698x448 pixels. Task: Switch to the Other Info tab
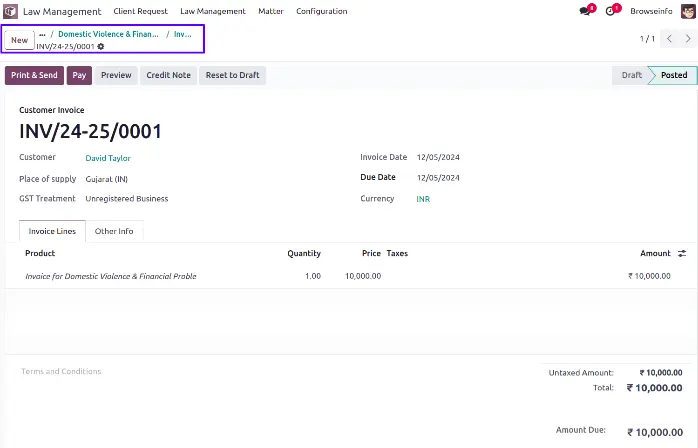114,231
